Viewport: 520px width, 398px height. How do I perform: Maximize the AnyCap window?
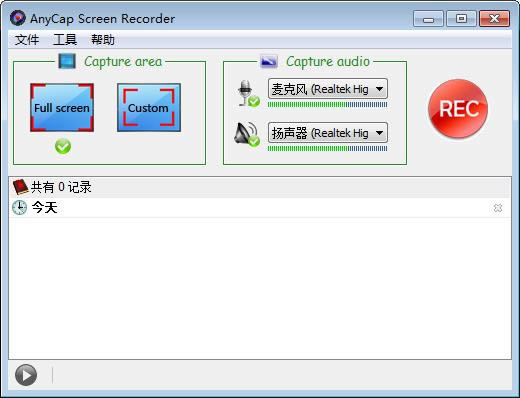tap(461, 19)
